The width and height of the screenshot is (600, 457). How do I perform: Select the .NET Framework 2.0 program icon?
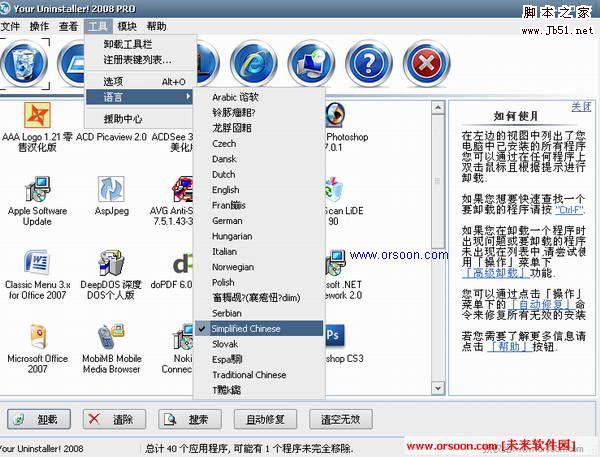click(x=336, y=263)
